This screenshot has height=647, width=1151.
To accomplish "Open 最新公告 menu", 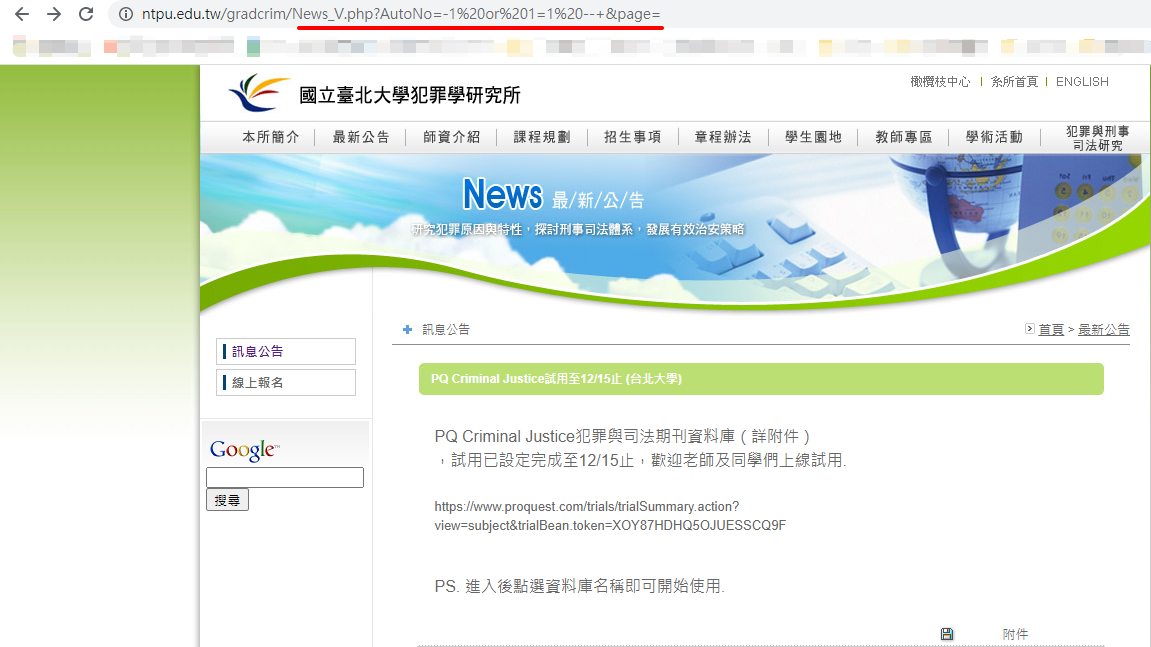I will (x=361, y=137).
